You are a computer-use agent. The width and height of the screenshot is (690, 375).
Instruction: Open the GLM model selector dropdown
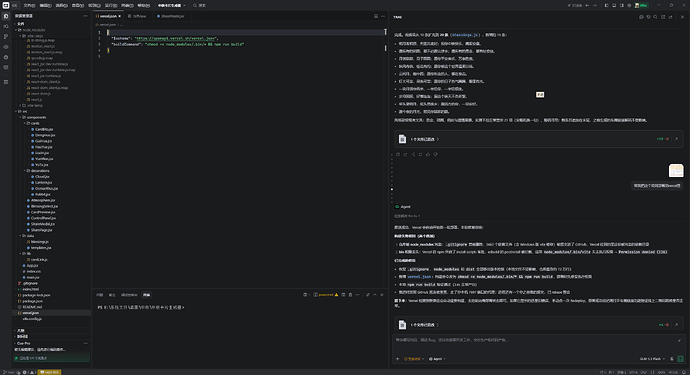click(x=652, y=359)
